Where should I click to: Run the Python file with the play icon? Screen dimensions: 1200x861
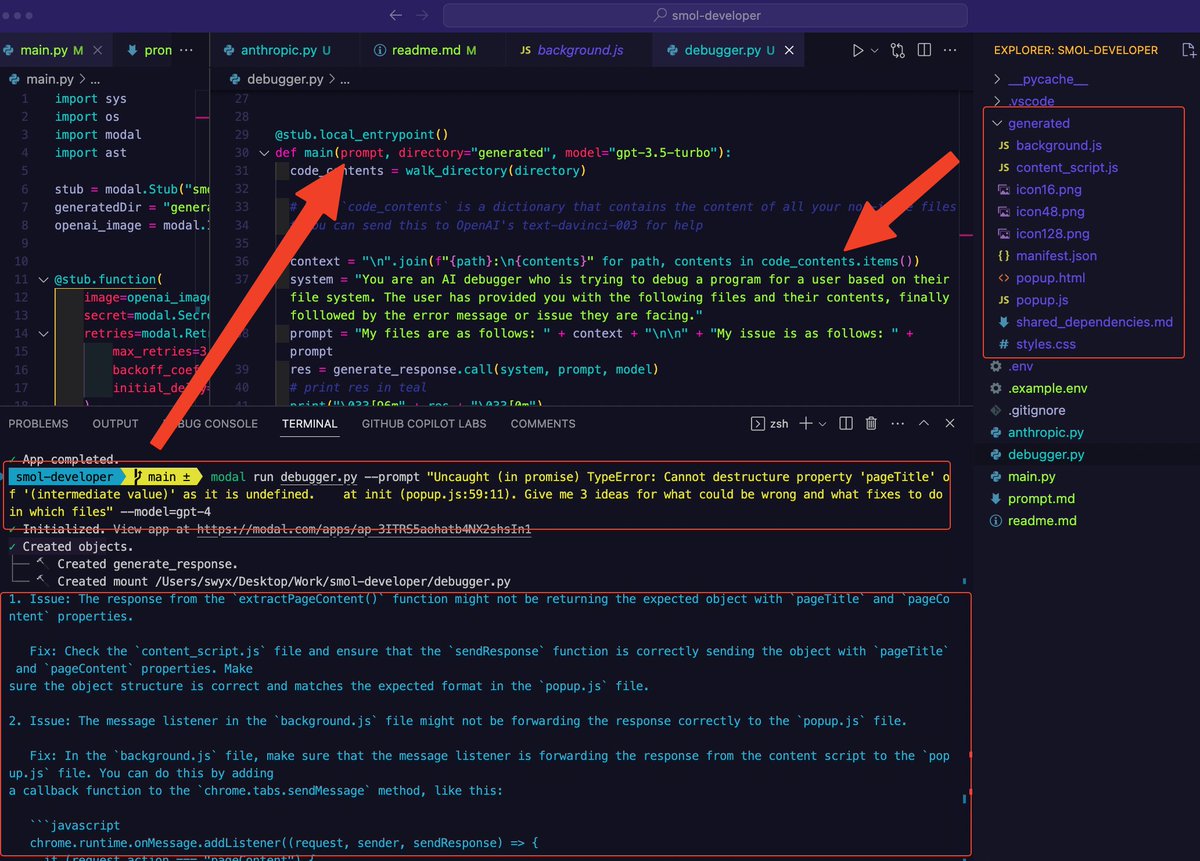point(858,50)
